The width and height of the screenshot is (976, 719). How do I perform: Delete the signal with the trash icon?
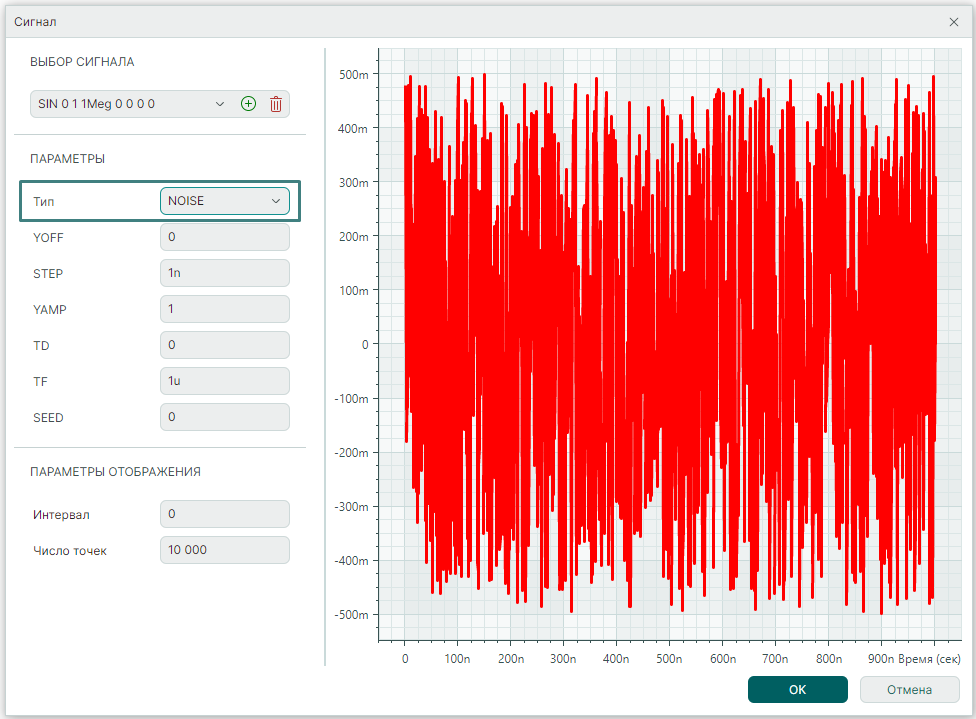tap(276, 104)
